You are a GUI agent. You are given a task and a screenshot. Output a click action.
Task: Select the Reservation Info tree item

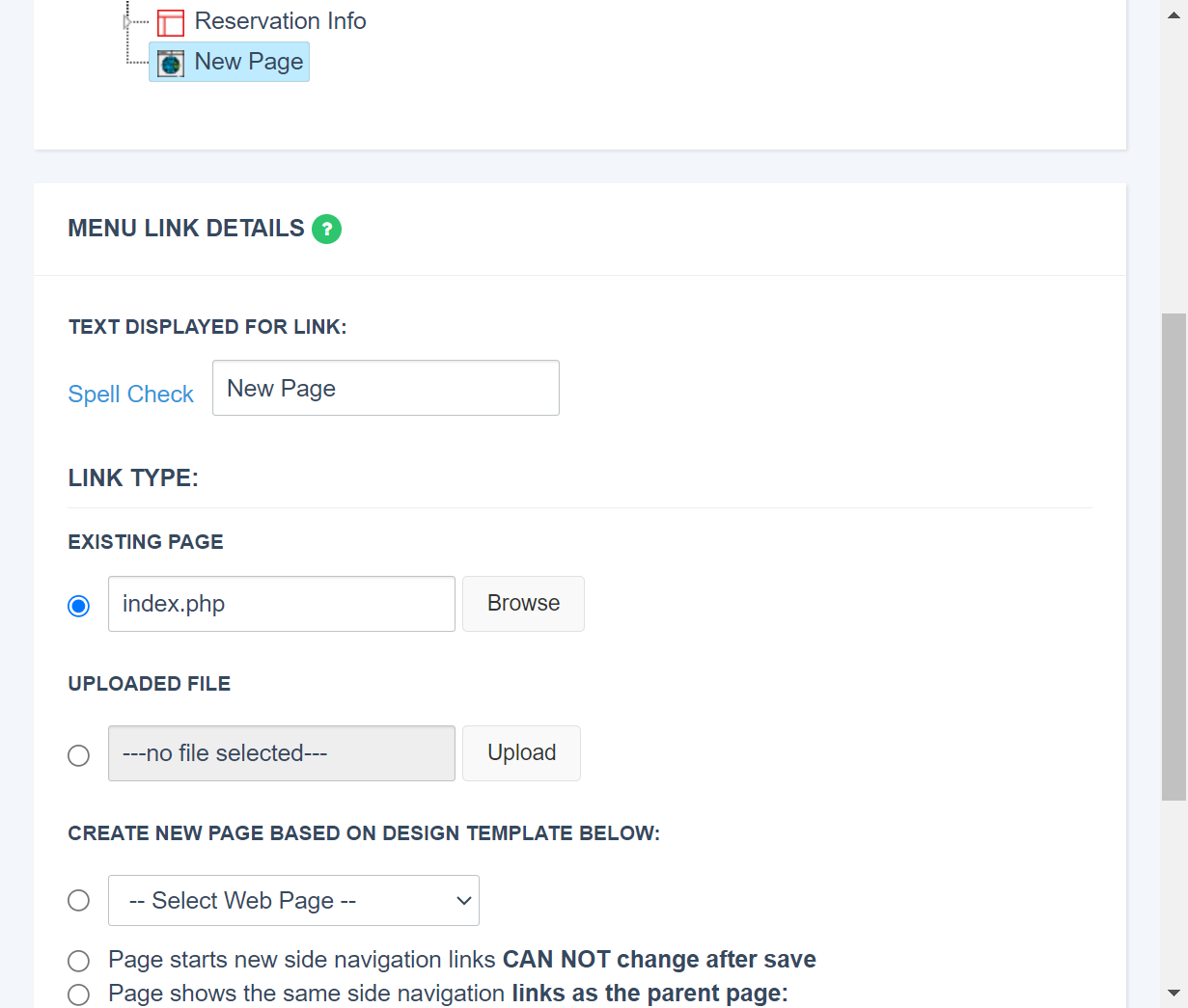pos(280,21)
